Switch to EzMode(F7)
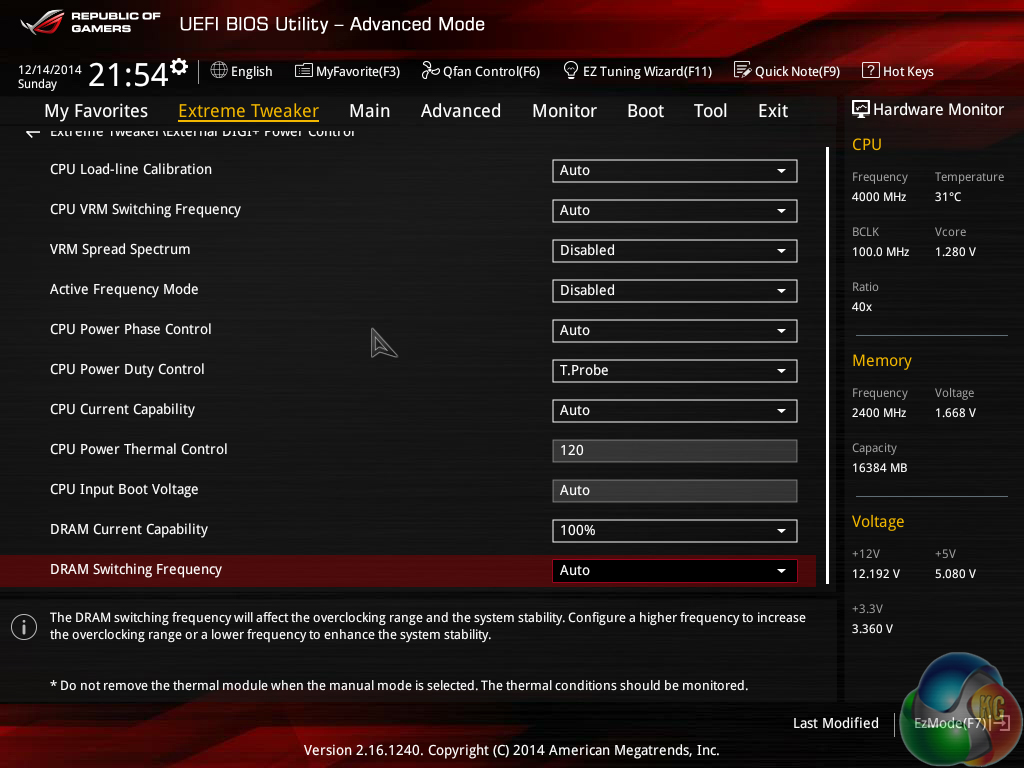 (x=961, y=723)
